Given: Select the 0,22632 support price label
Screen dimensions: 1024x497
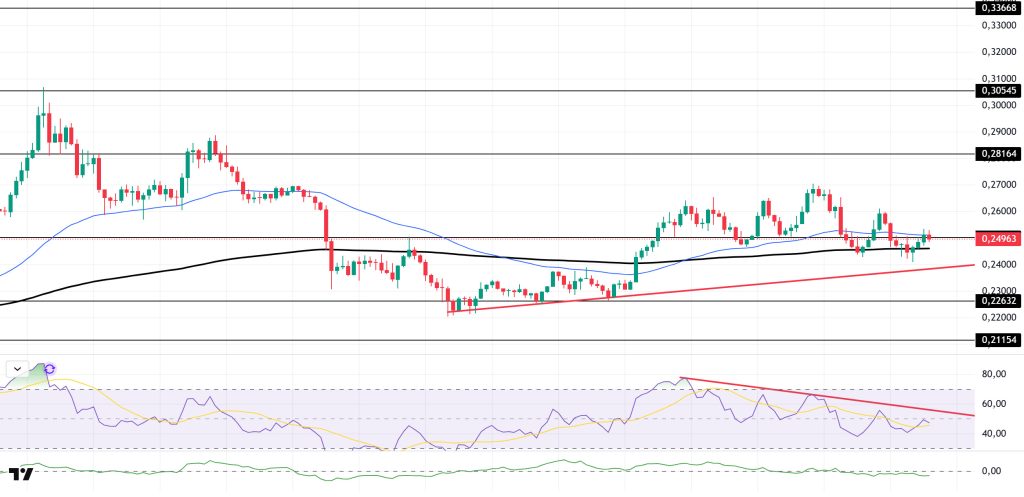Looking at the screenshot, I should (x=997, y=300).
